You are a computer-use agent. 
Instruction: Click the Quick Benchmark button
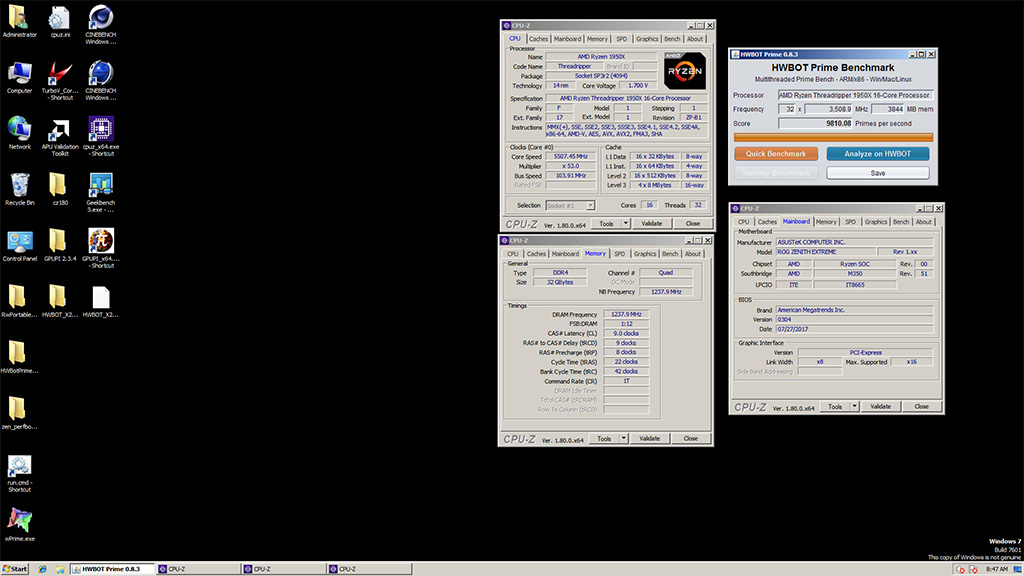coord(776,153)
